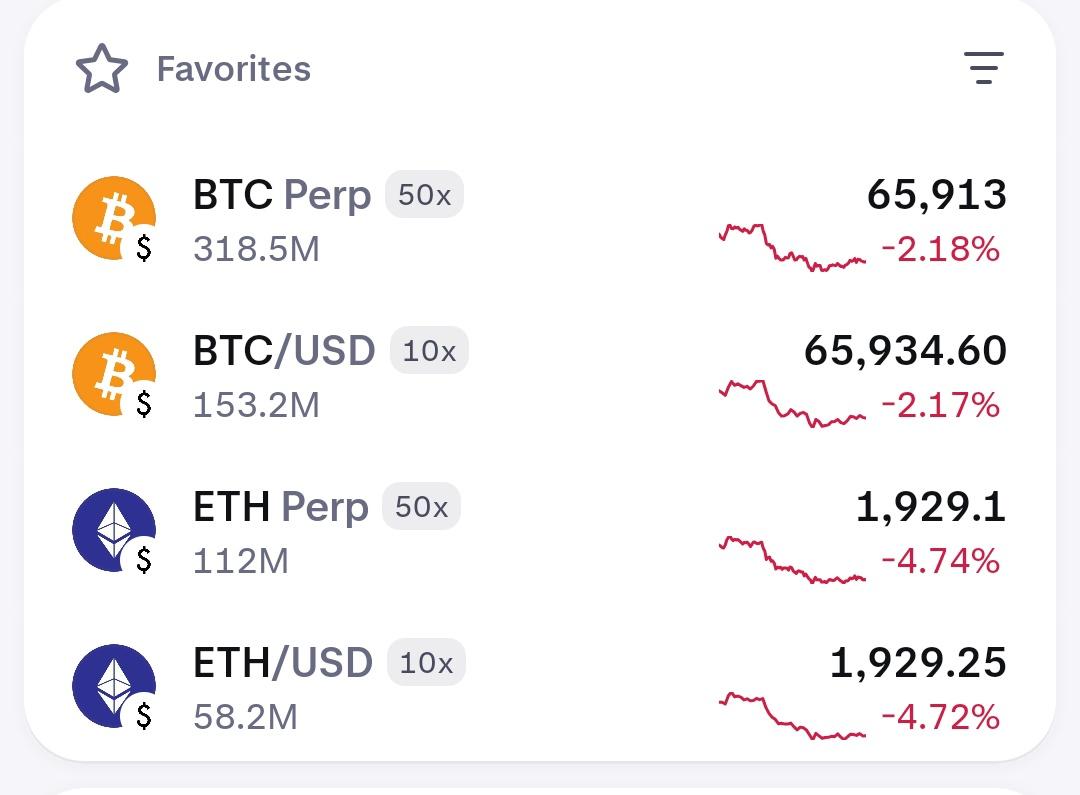Open the BTC/USD market name
This screenshot has width=1080, height=795.
click(x=284, y=351)
